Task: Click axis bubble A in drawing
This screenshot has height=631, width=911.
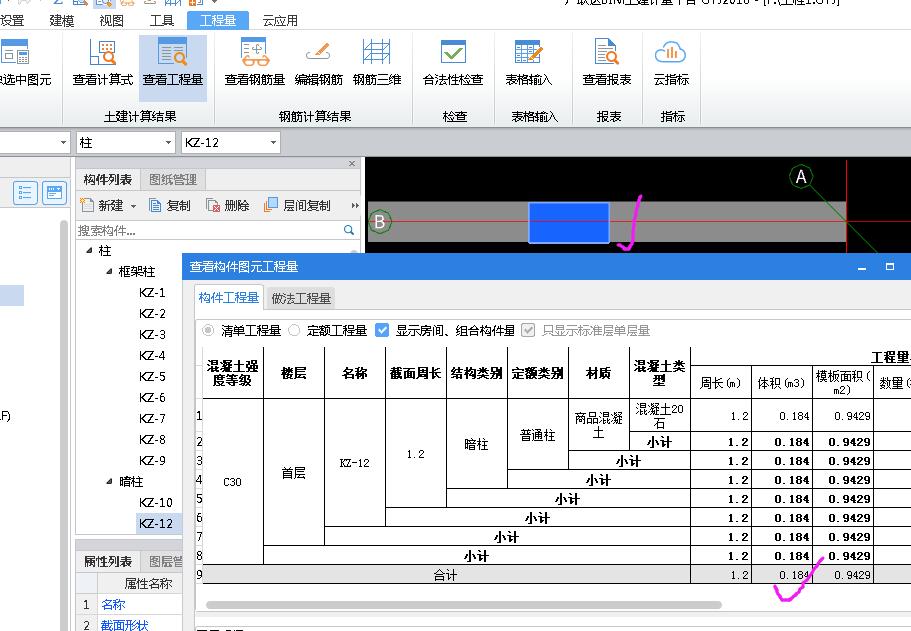Action: point(801,176)
